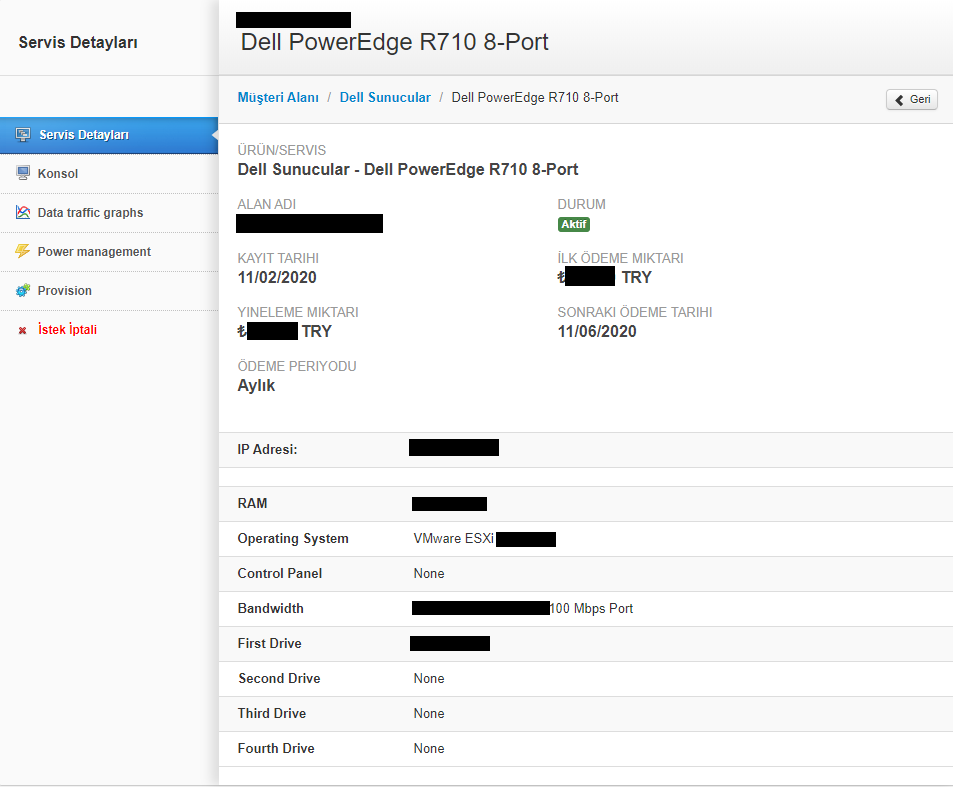
Task: Click the İLK ÖDEME MIKTARI label
Action: (x=620, y=258)
